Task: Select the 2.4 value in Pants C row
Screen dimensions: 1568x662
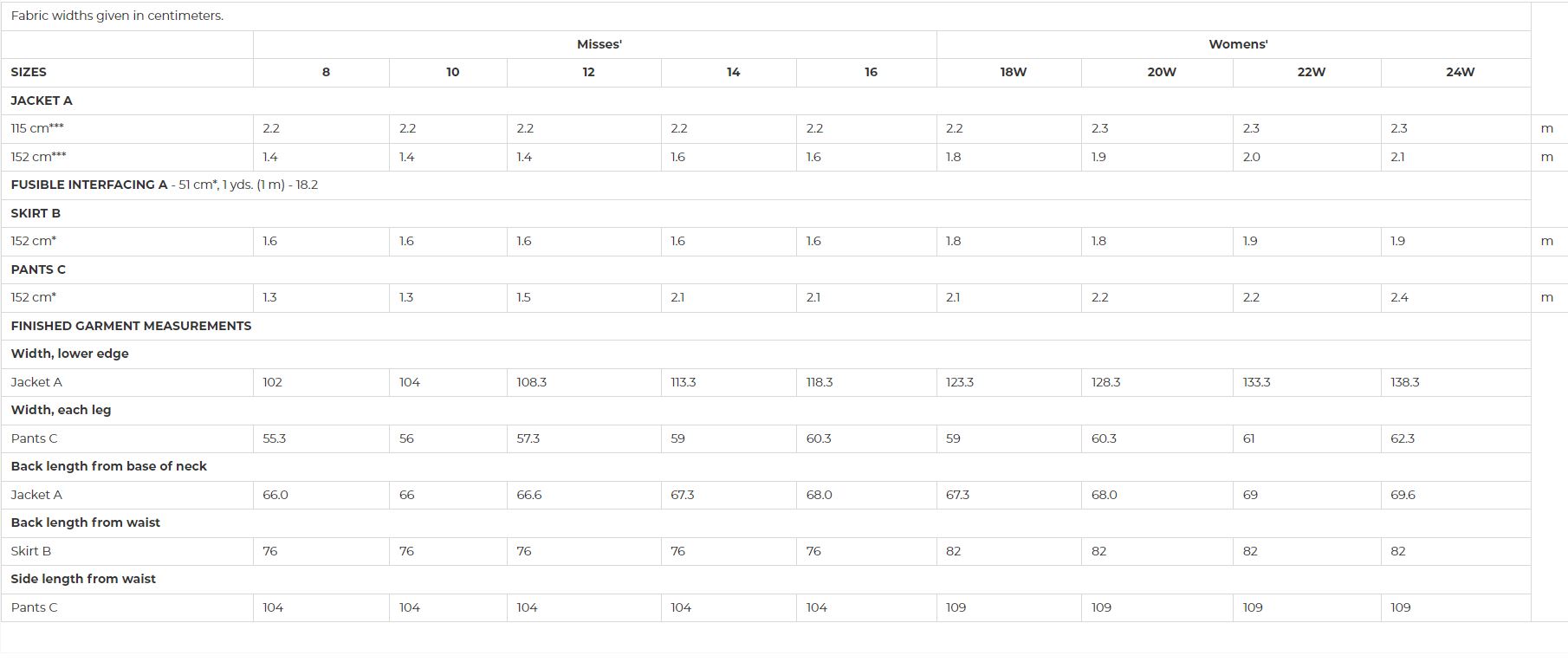Action: pos(1399,297)
